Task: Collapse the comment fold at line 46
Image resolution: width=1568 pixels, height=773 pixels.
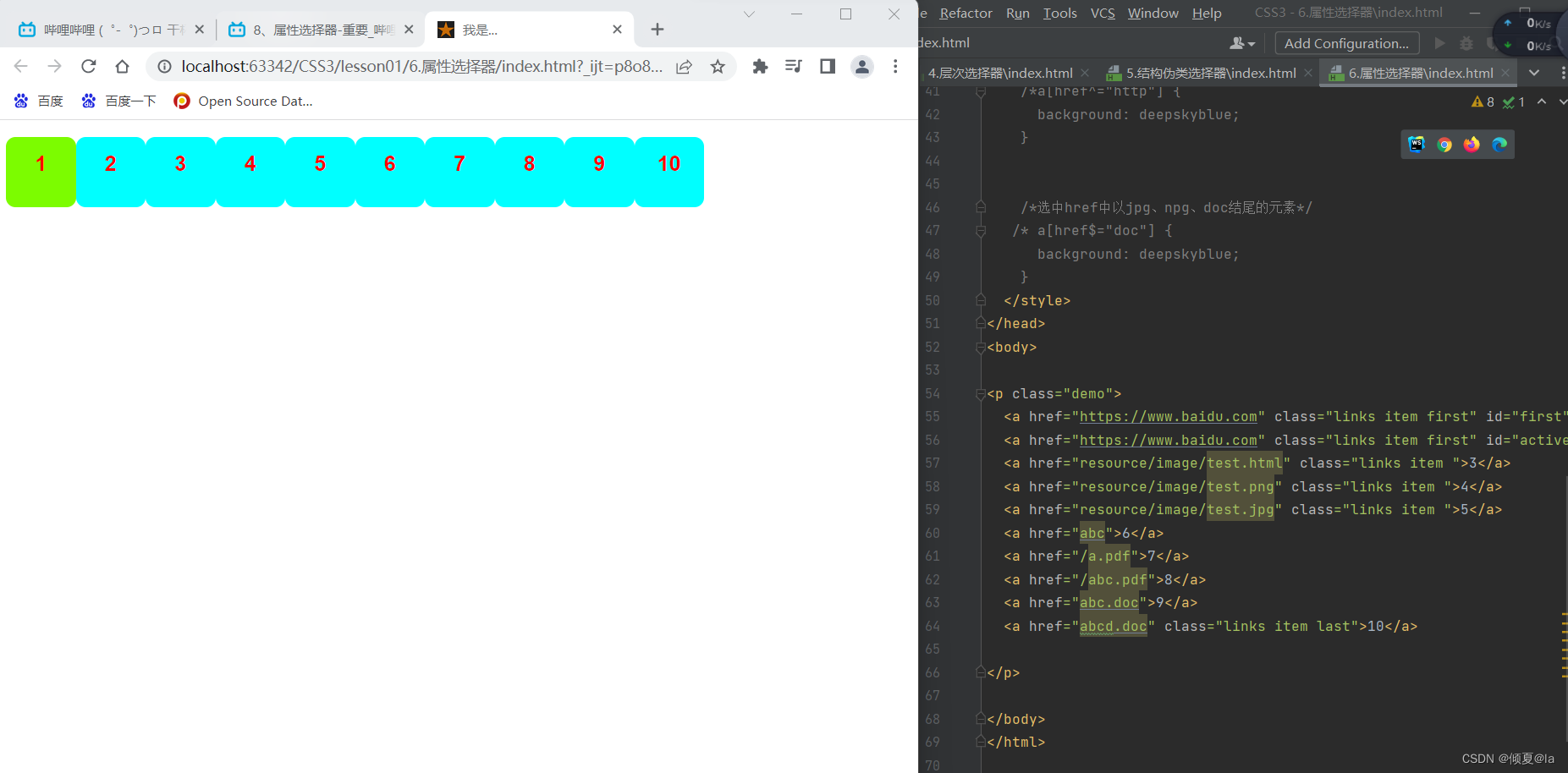Action: (981, 207)
